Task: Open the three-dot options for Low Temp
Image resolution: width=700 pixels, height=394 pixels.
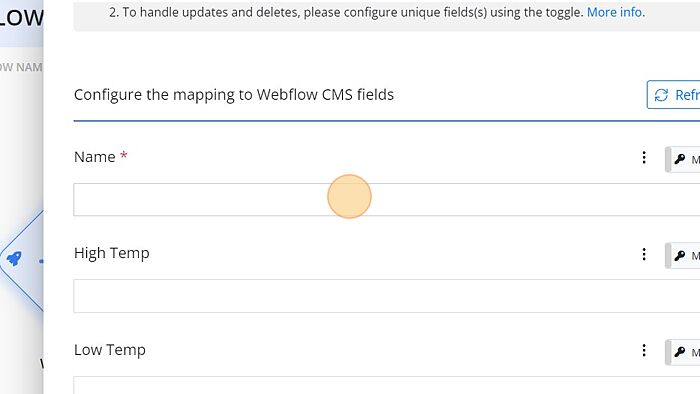Action: pyautogui.click(x=644, y=351)
